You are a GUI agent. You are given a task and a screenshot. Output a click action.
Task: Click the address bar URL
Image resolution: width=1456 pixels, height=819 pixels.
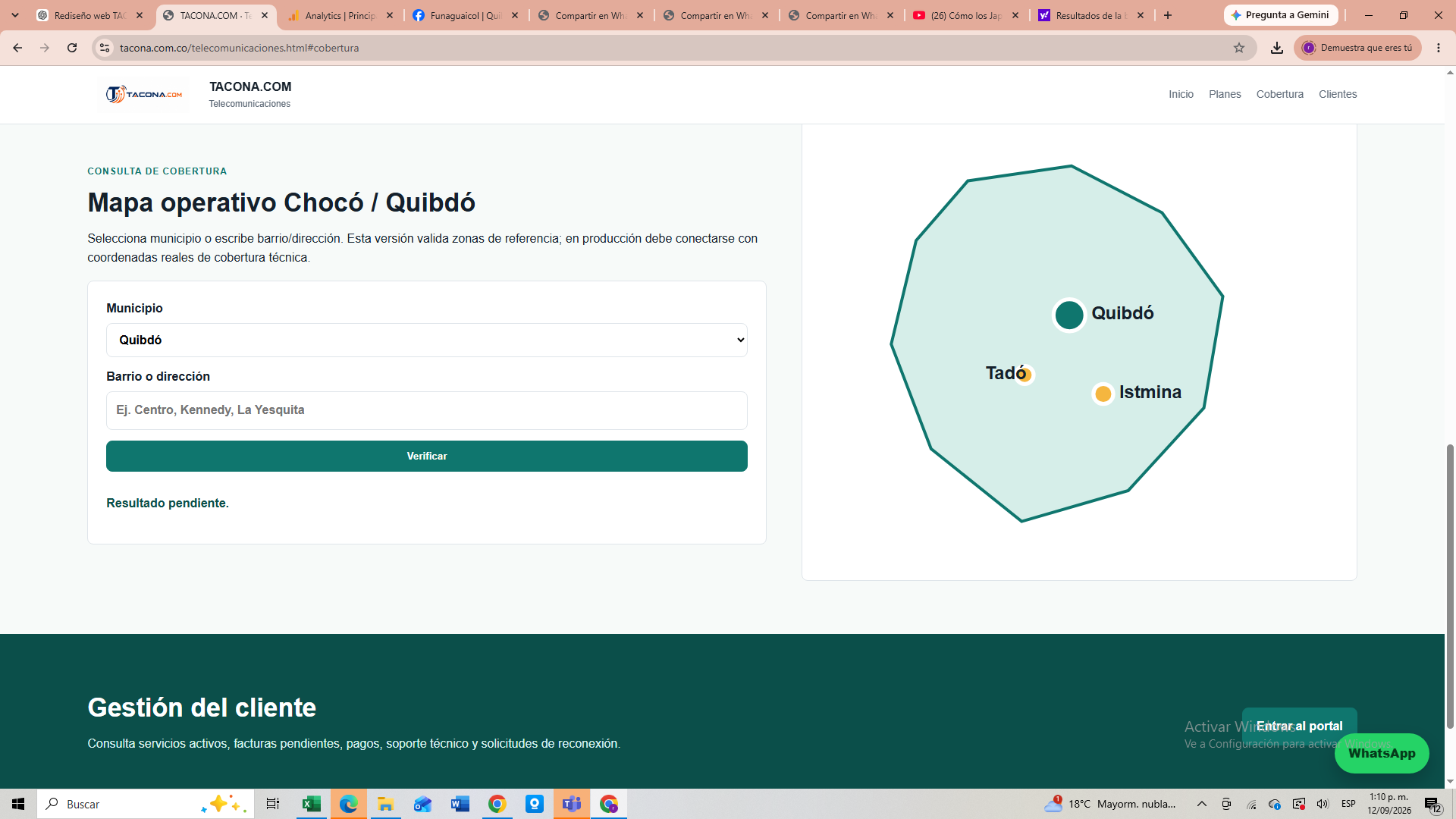(239, 48)
